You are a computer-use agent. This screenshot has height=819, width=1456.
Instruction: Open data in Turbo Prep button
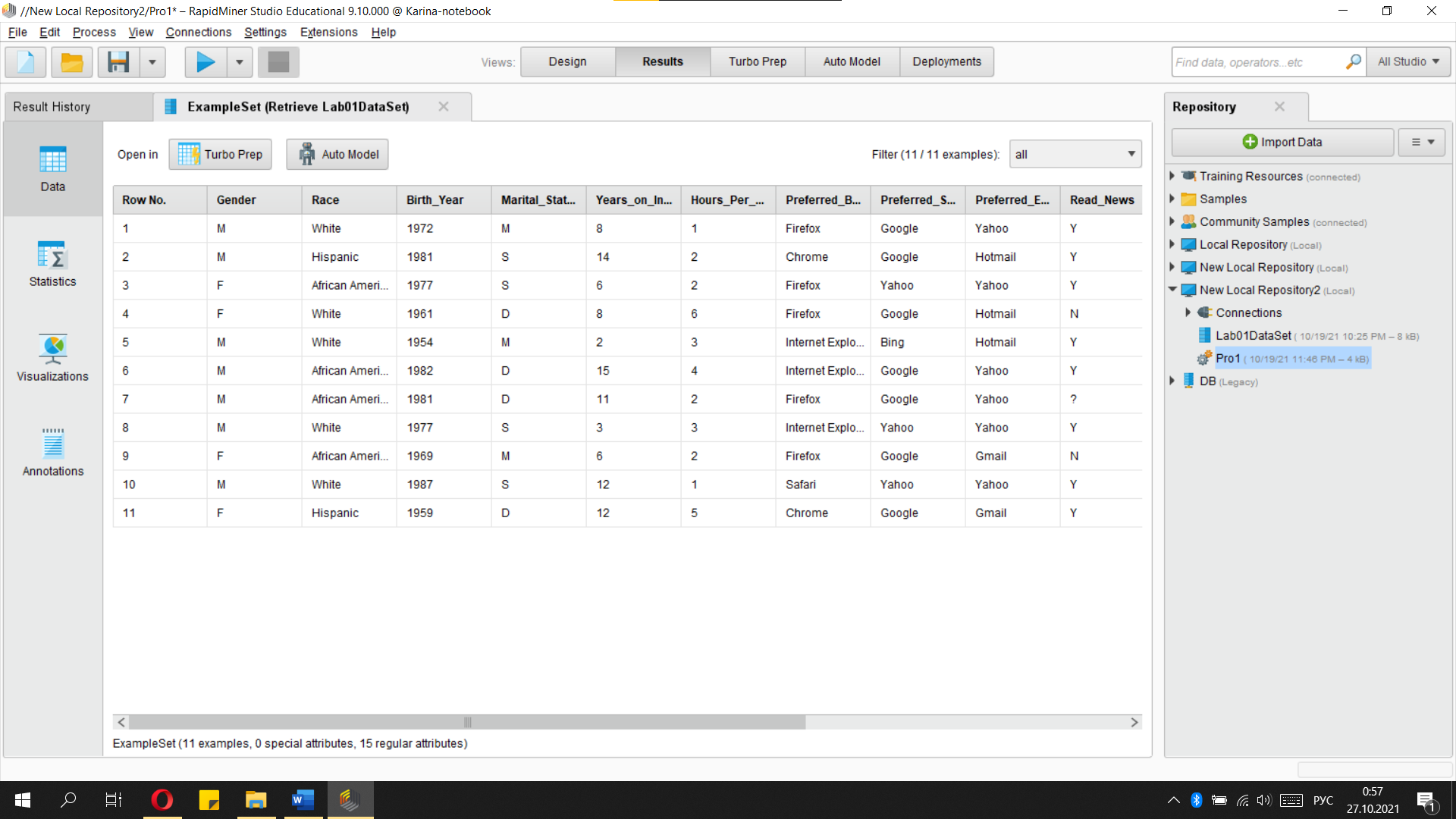[221, 155]
